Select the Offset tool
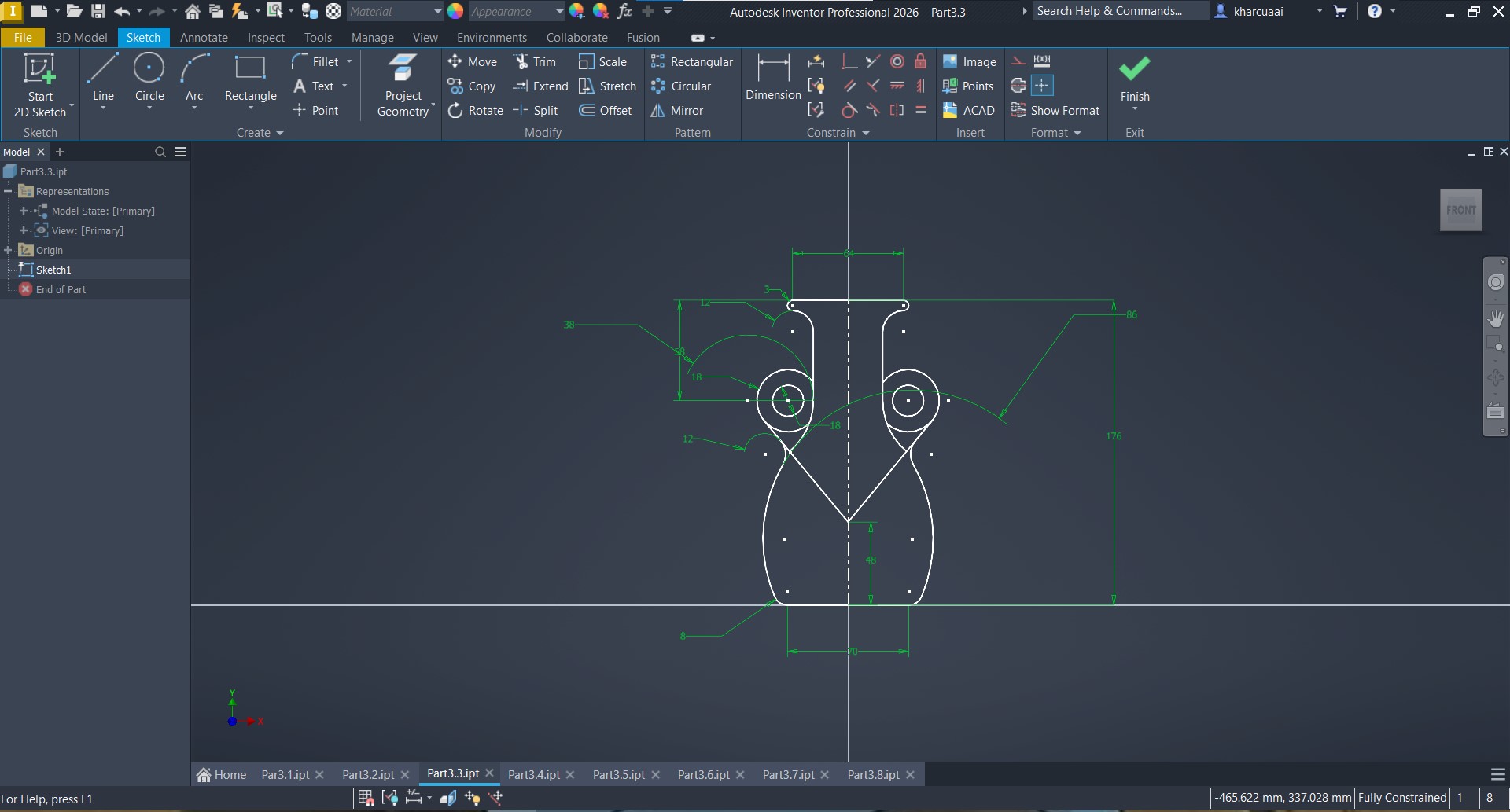 [606, 111]
